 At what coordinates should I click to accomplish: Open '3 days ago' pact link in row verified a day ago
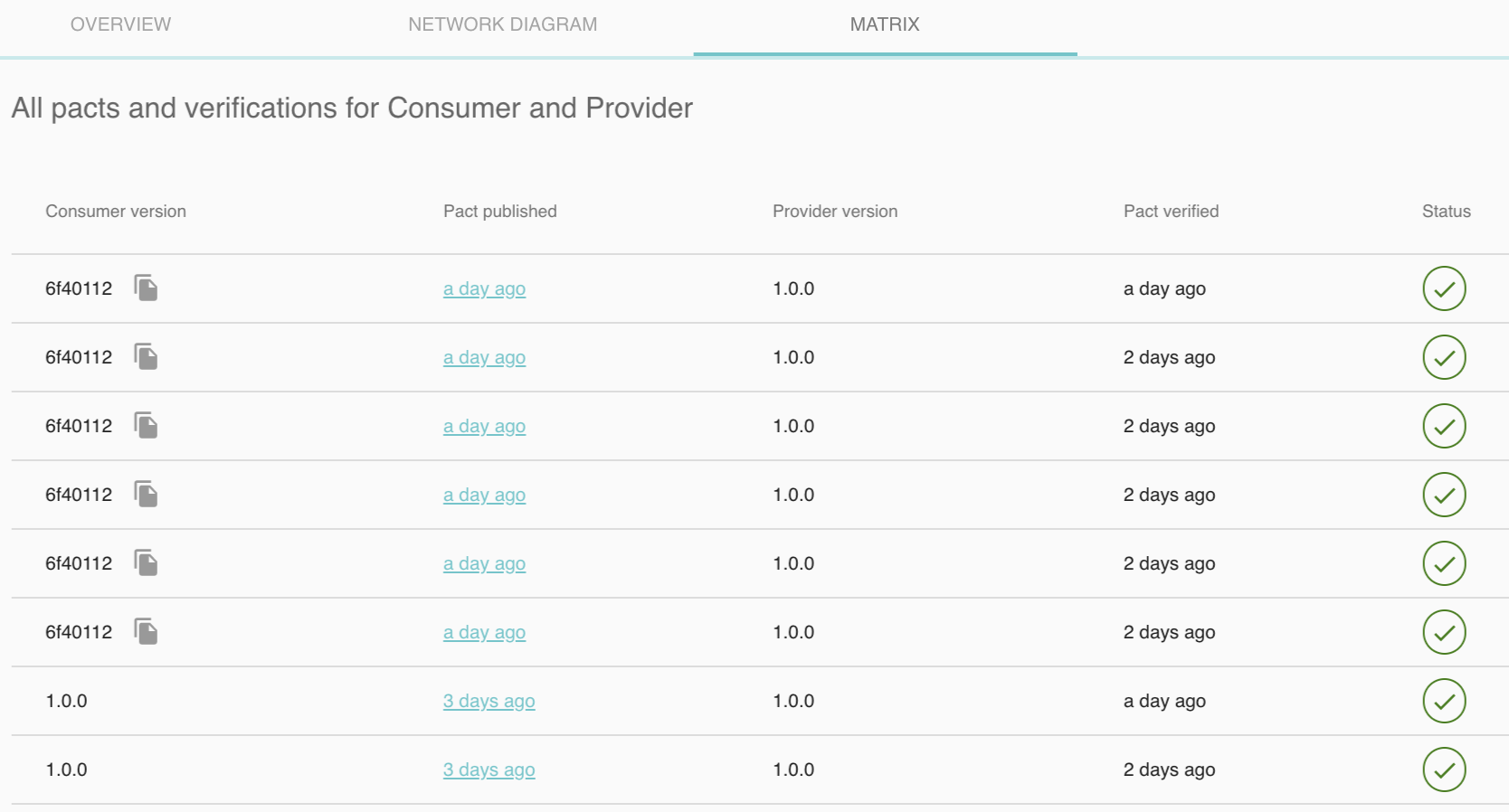tap(489, 701)
